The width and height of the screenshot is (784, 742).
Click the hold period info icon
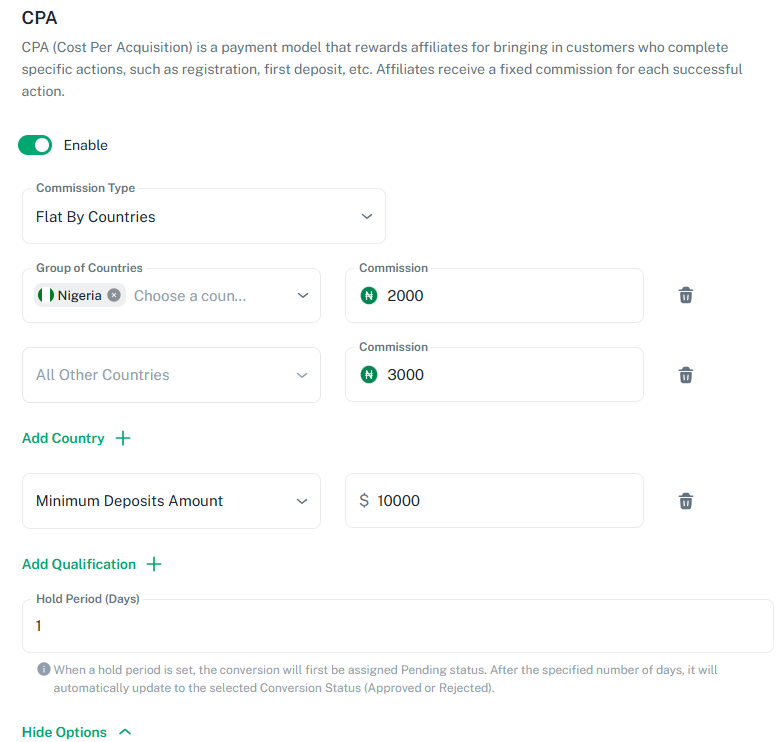coord(44,670)
